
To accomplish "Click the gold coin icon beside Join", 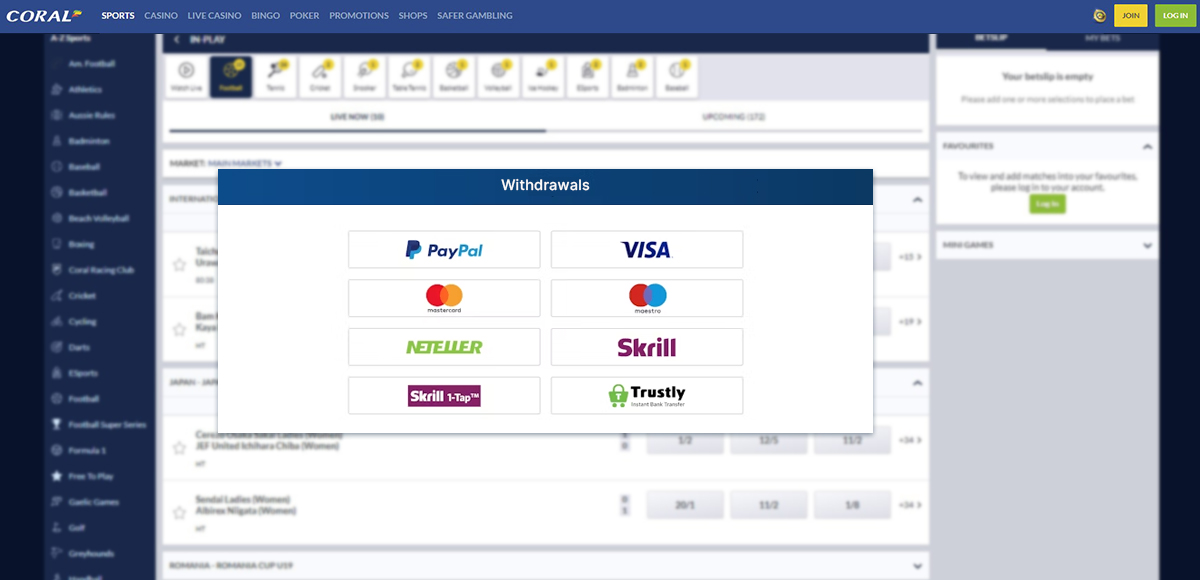I will (1100, 16).
